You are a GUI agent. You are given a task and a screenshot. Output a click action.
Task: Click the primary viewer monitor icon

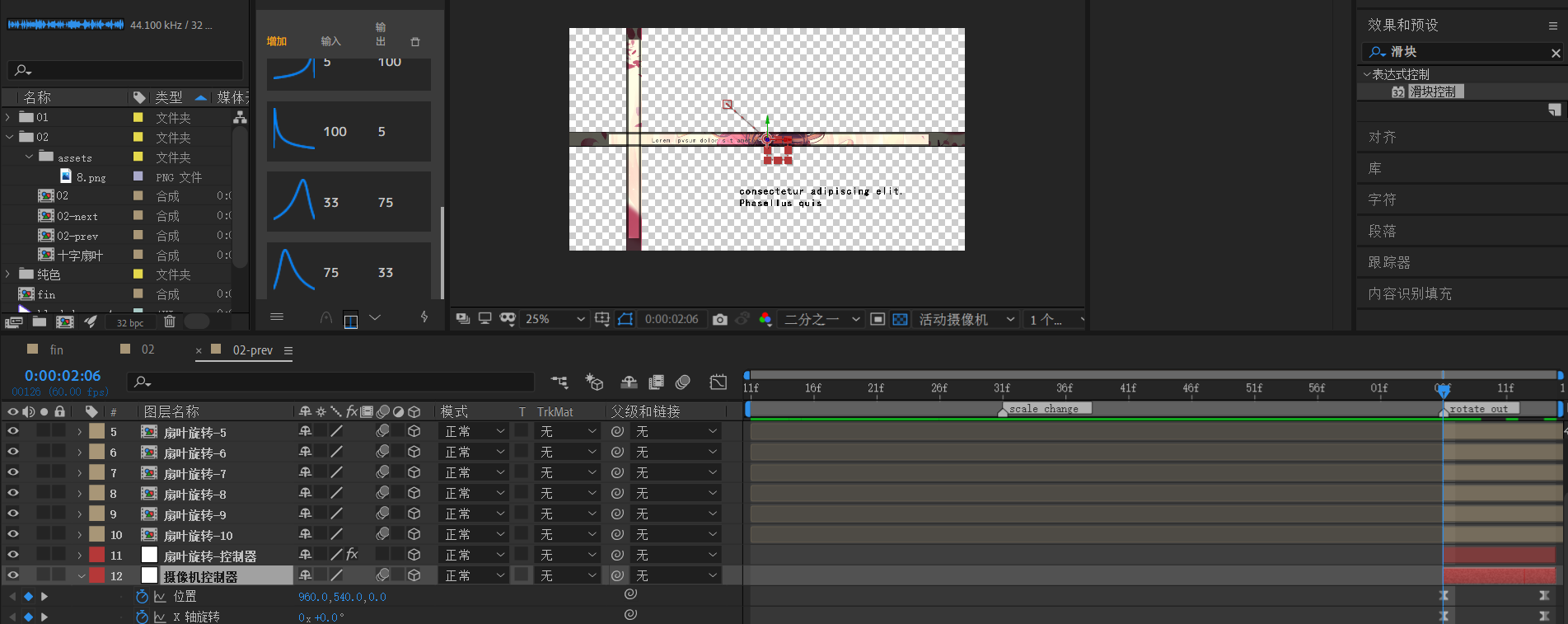click(485, 319)
